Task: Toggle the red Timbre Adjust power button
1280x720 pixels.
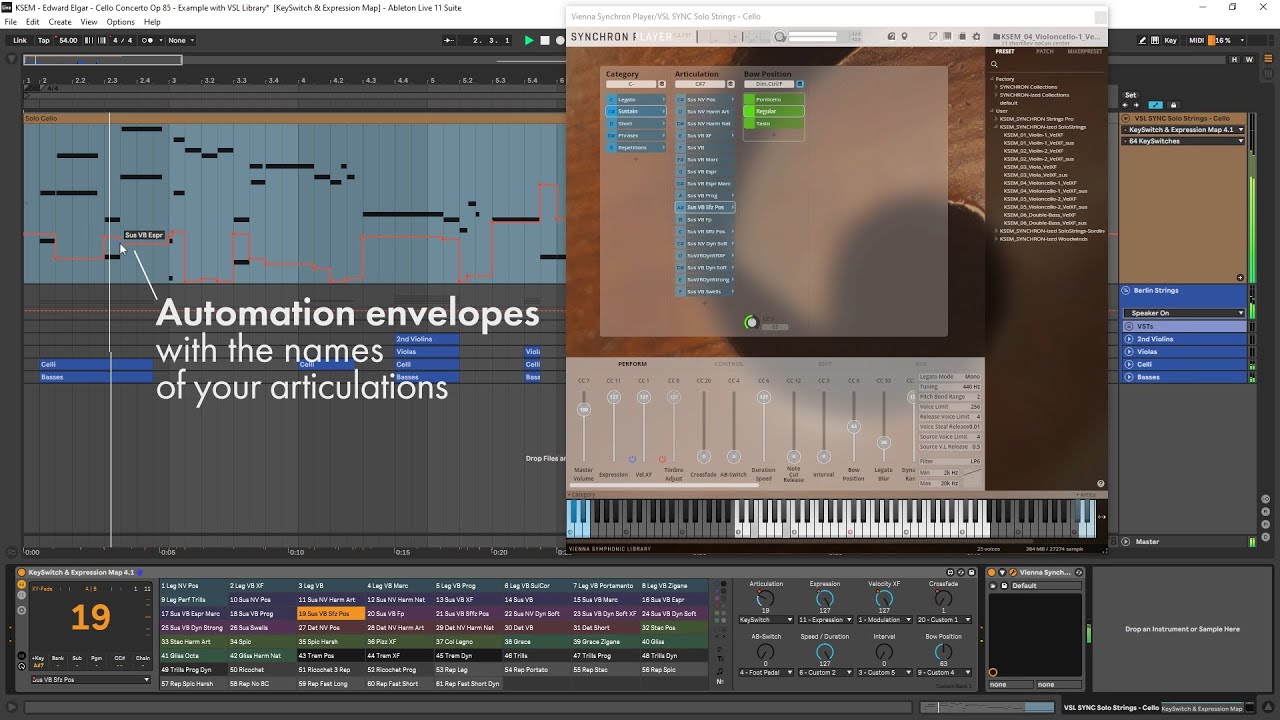Action: [x=662, y=460]
